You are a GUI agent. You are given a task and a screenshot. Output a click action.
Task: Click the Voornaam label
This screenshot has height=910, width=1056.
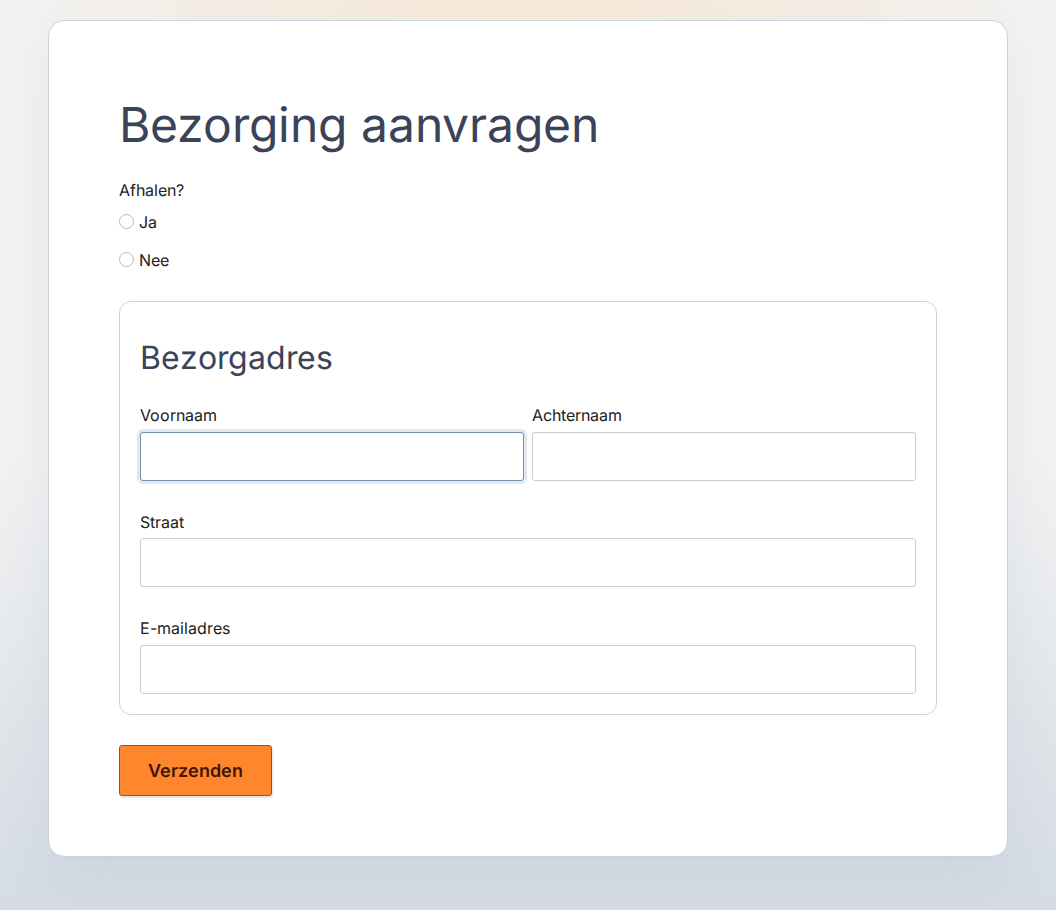178,416
